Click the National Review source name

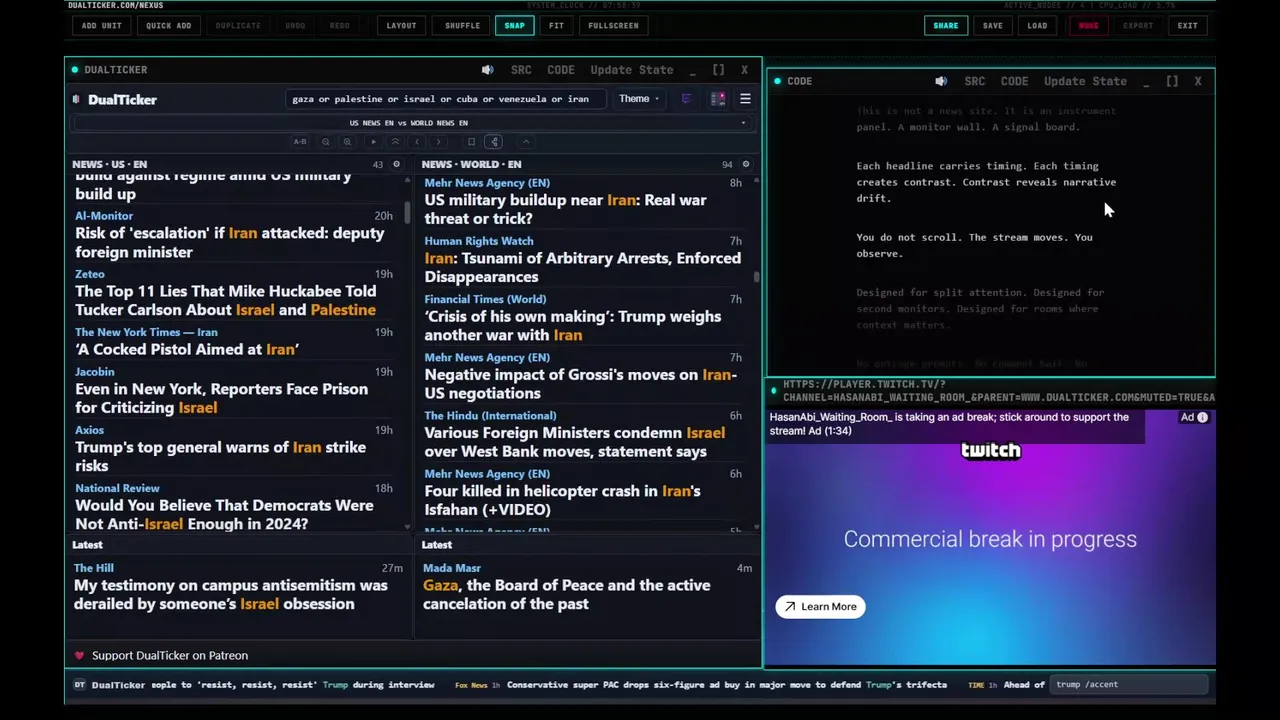click(117, 488)
